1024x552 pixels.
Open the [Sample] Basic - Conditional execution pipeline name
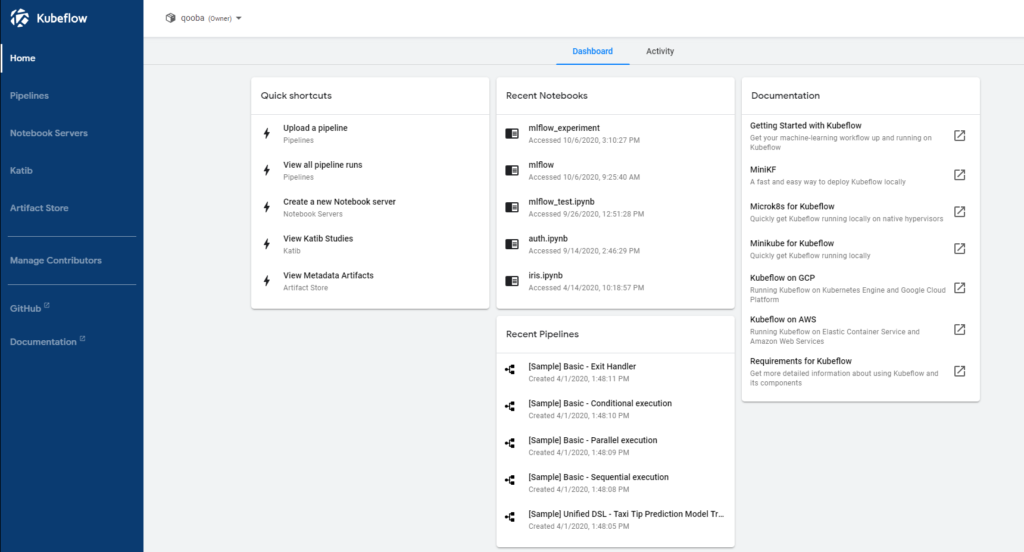600,404
